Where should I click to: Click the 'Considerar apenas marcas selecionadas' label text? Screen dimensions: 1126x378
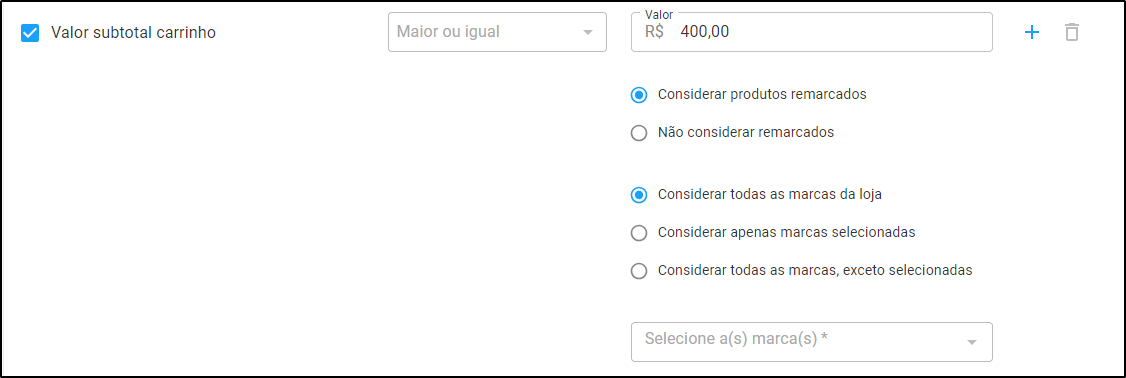click(786, 232)
